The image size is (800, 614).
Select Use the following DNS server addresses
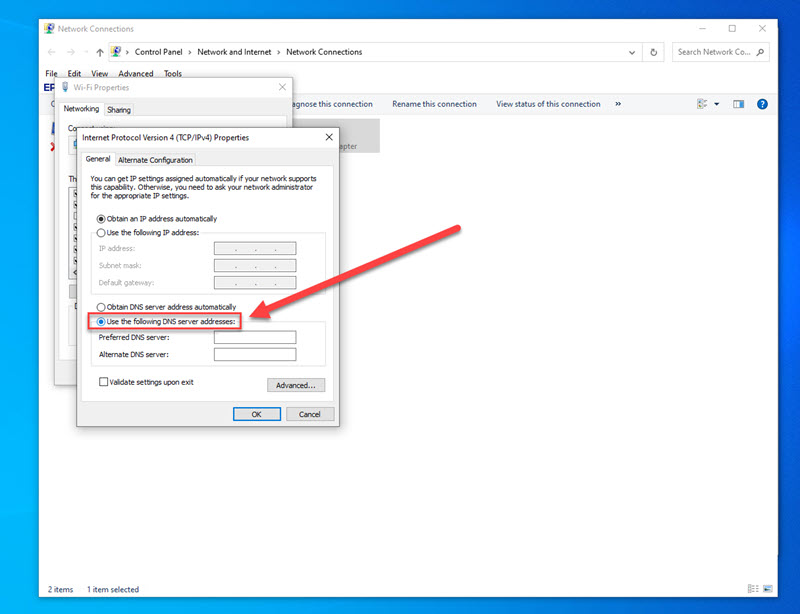click(x=166, y=322)
